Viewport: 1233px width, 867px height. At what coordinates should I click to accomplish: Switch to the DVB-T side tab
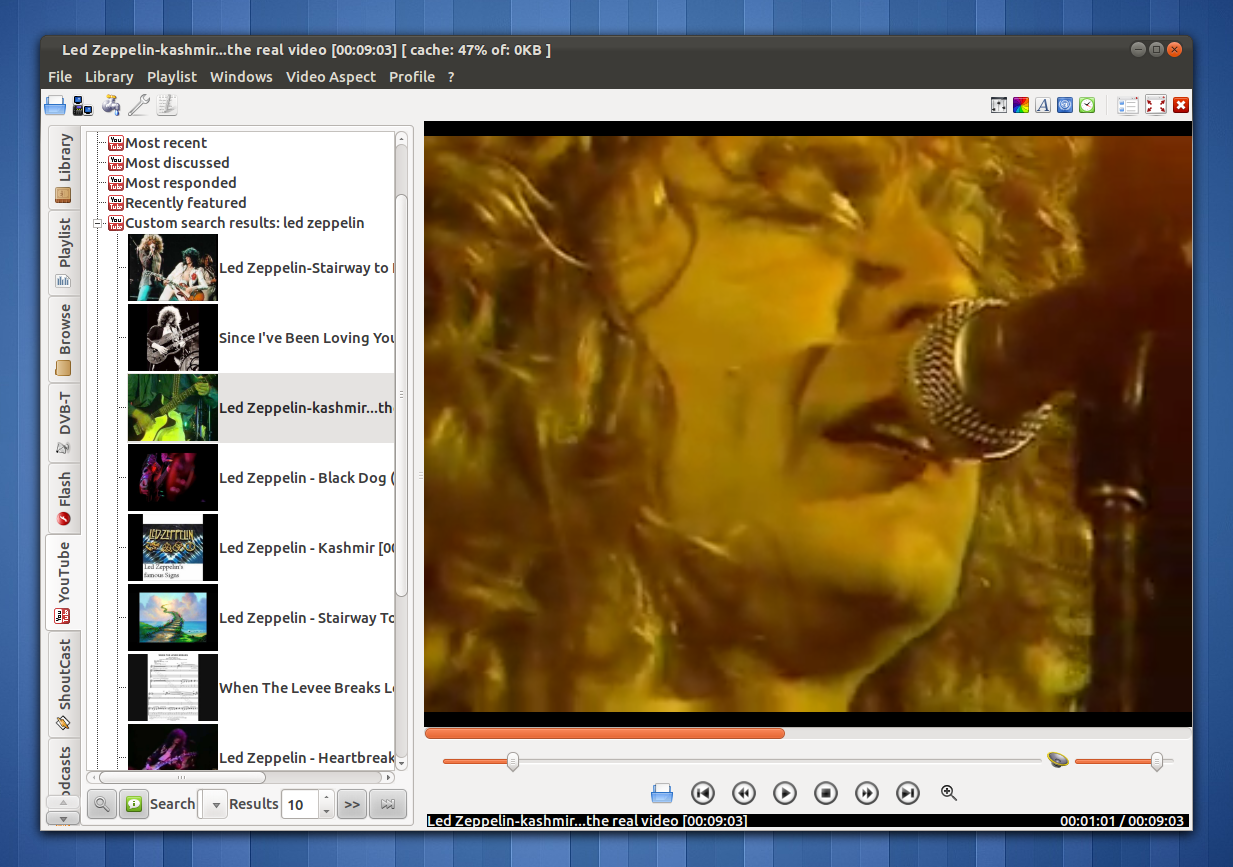[x=64, y=423]
